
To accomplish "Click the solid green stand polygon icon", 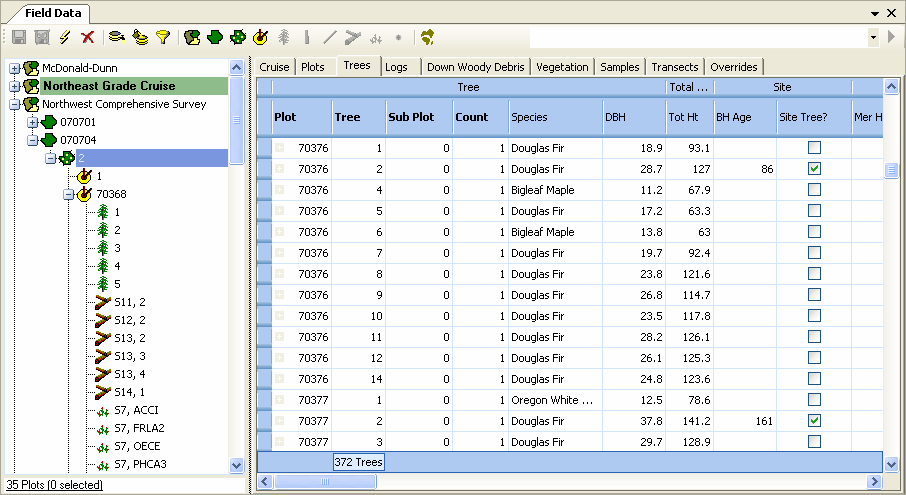I will pyautogui.click(x=215, y=38).
